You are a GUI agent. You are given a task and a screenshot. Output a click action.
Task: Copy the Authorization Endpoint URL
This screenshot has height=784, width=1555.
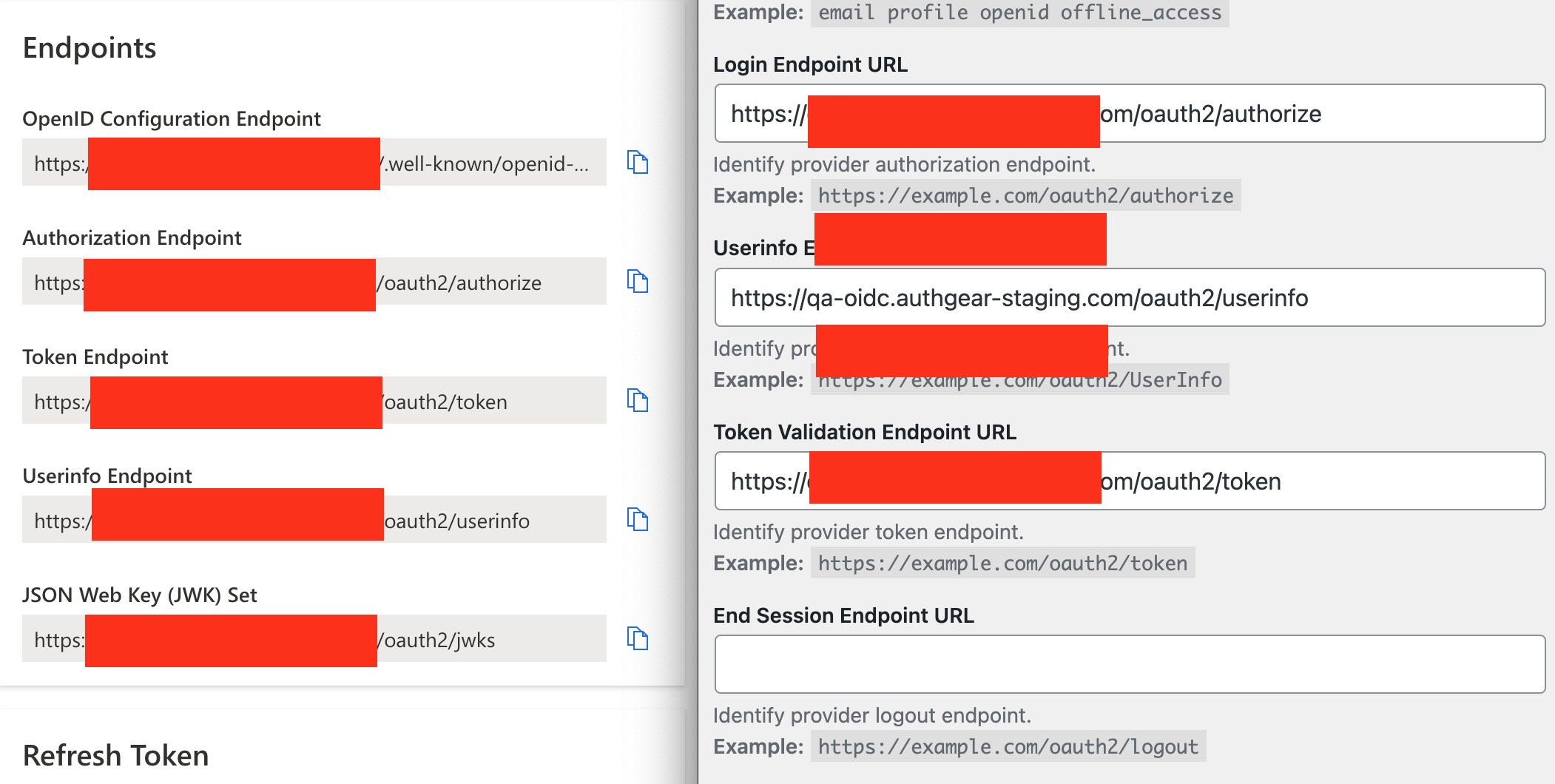[638, 282]
